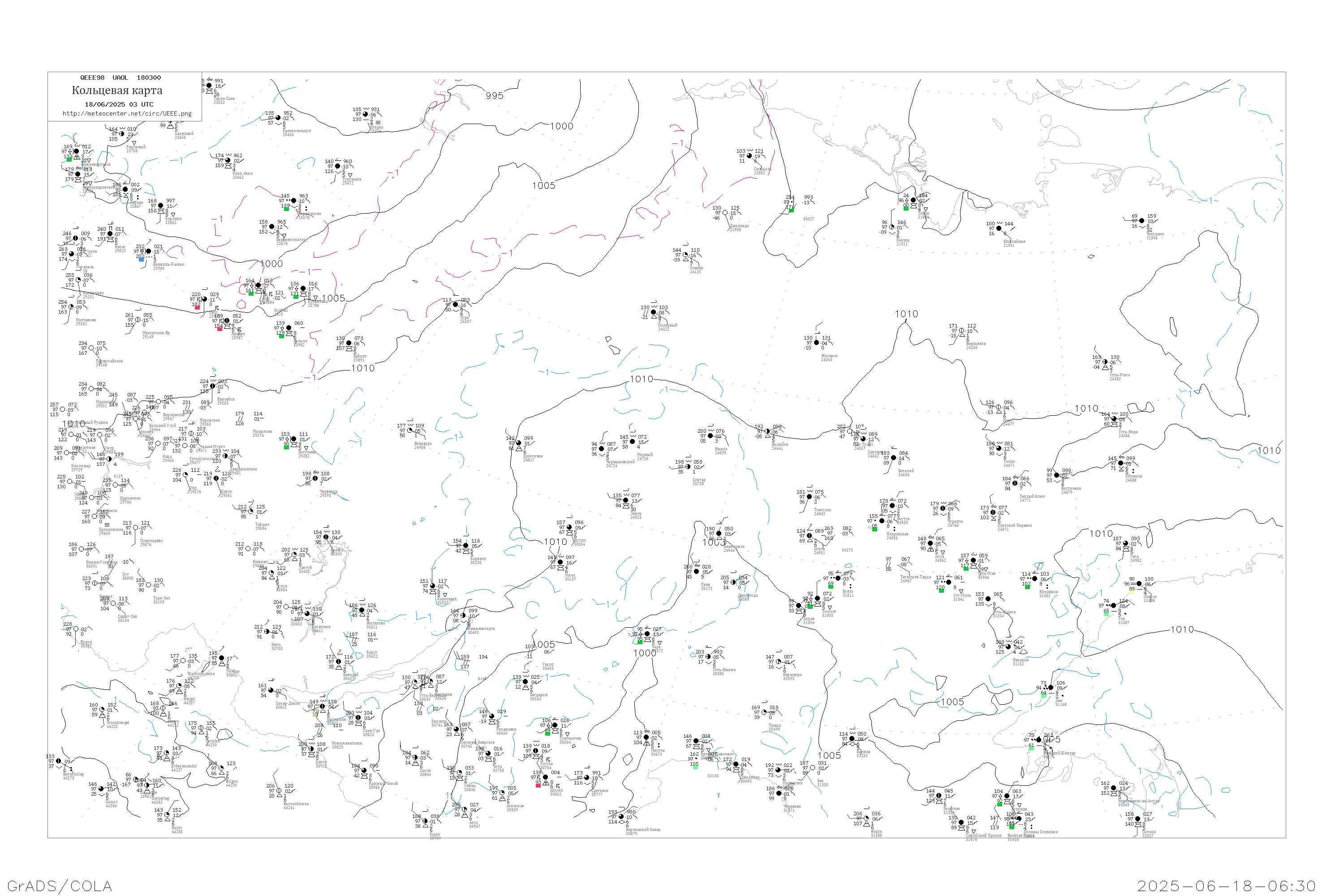Click the Николаевск-на-Амуре station circle
This screenshot has width=1344, height=896.
click(x=1113, y=788)
